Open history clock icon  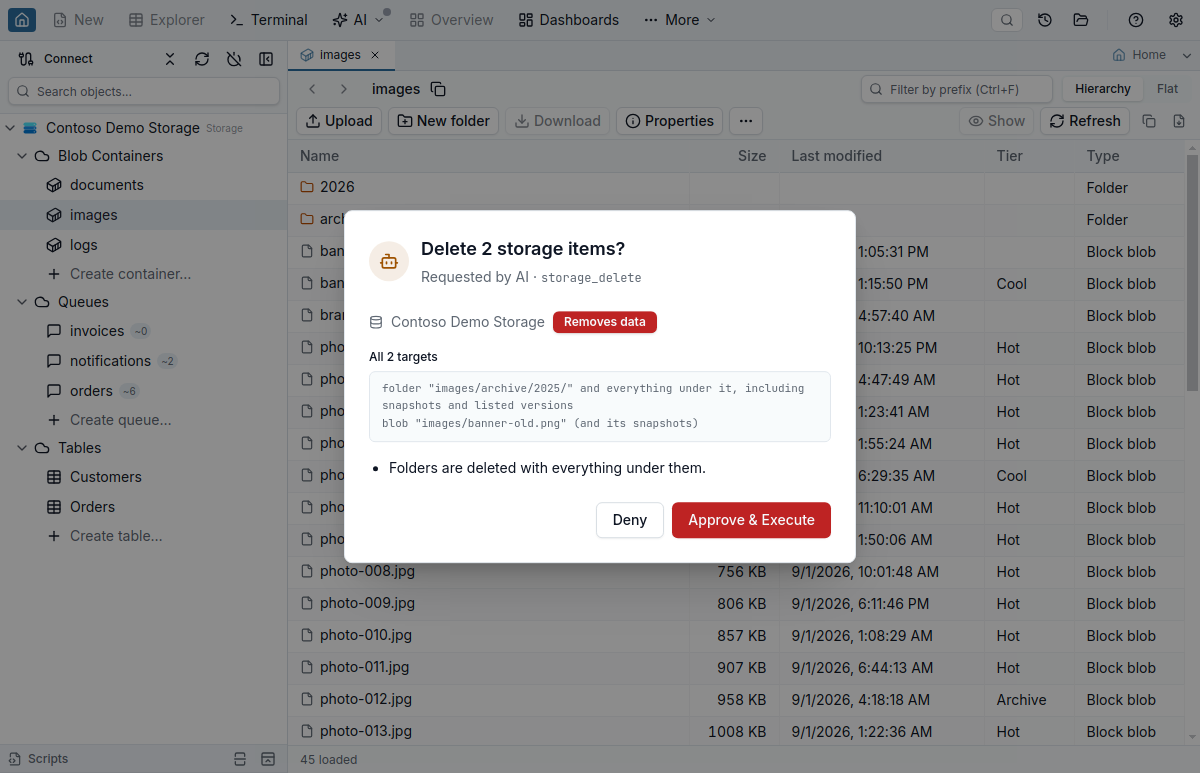(1045, 20)
